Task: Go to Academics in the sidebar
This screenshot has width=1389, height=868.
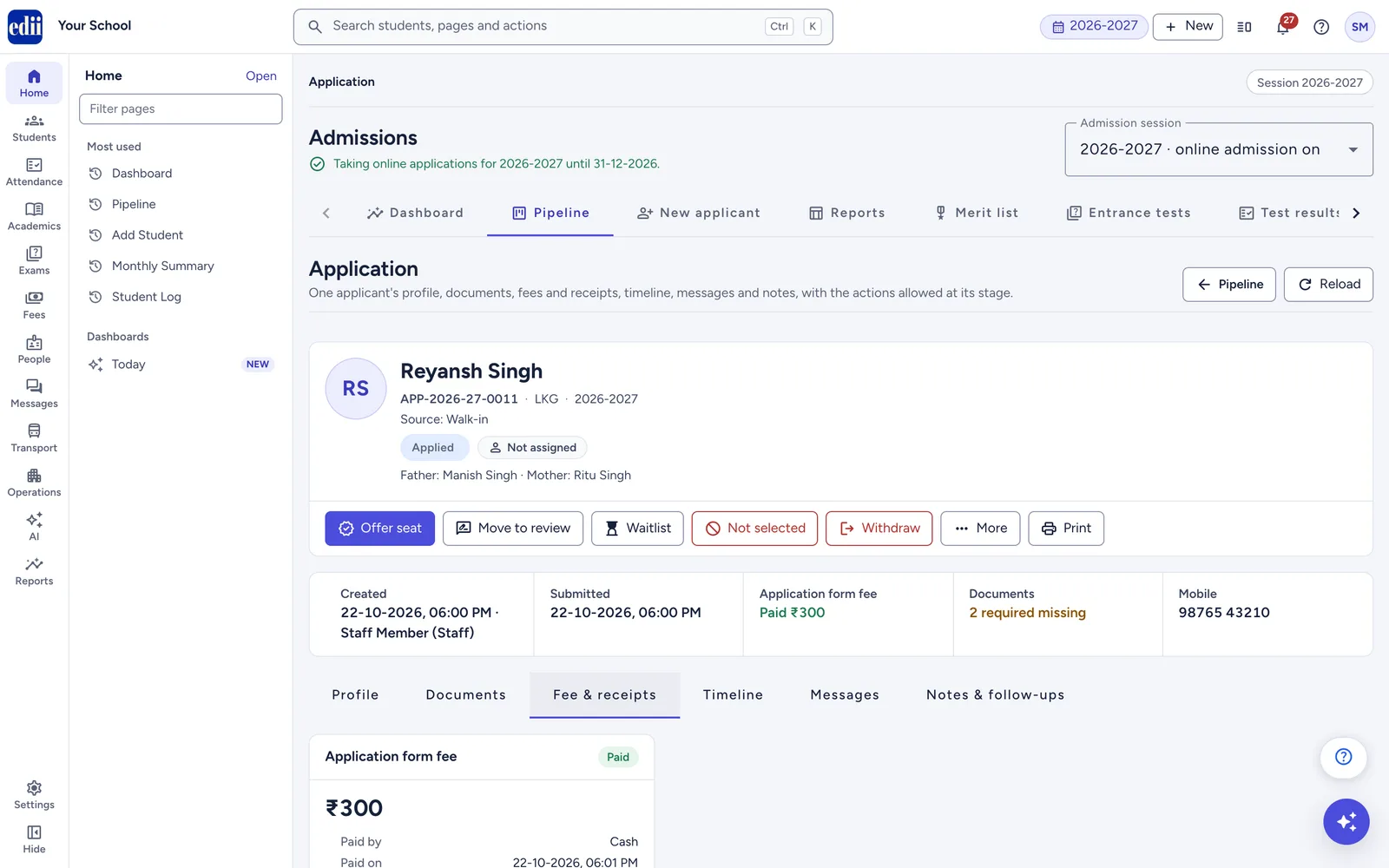Action: click(x=34, y=216)
